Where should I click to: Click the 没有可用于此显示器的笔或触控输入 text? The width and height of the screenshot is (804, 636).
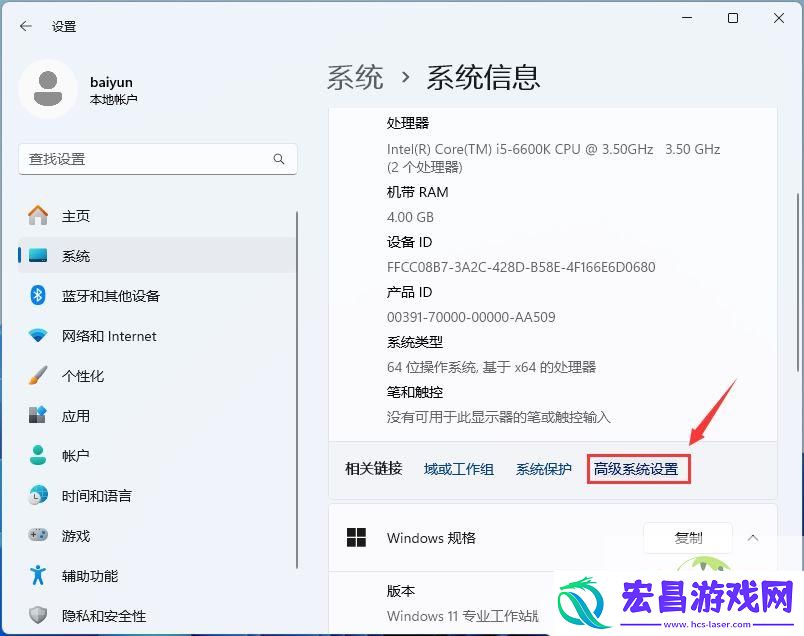click(x=498, y=417)
